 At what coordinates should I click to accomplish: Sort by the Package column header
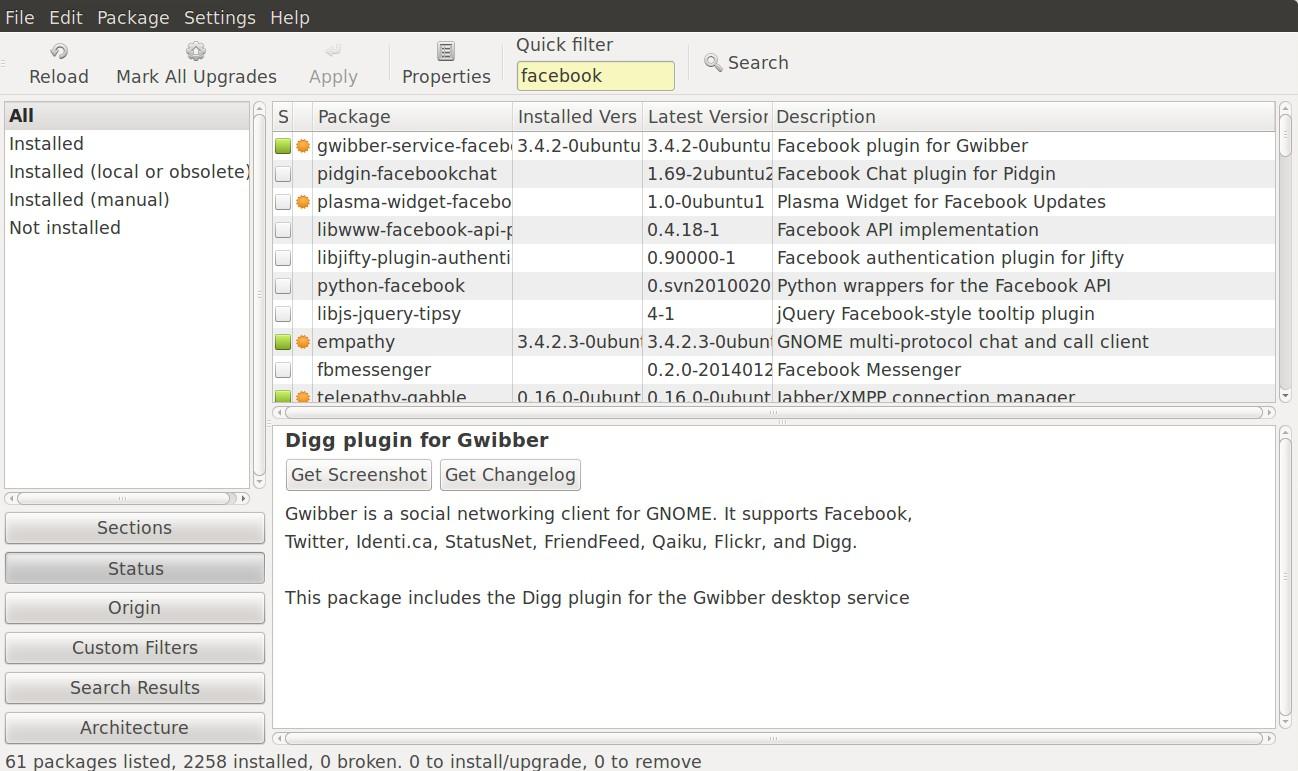pos(412,117)
